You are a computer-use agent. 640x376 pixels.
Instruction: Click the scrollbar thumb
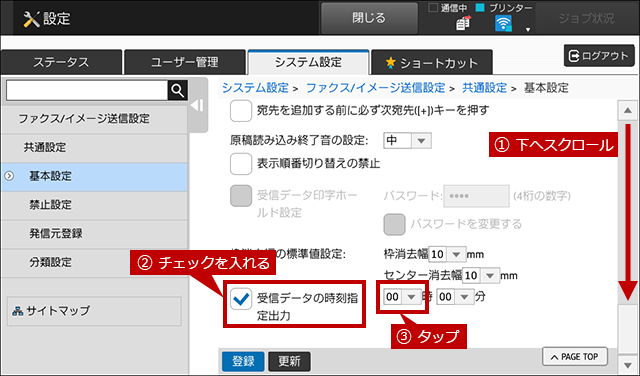click(627, 329)
